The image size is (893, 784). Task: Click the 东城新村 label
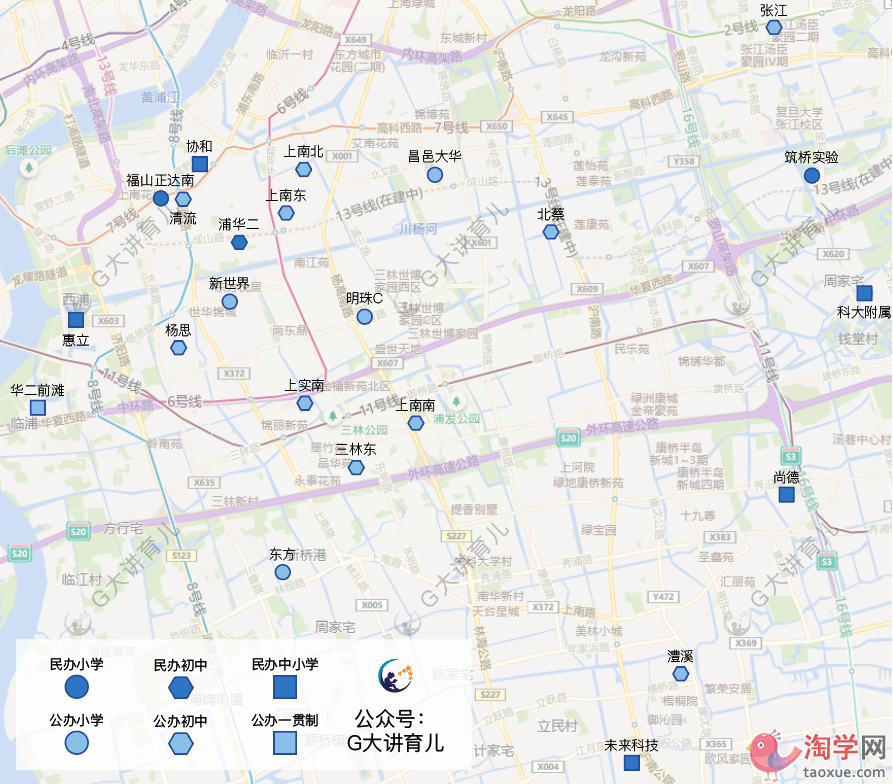click(x=464, y=38)
